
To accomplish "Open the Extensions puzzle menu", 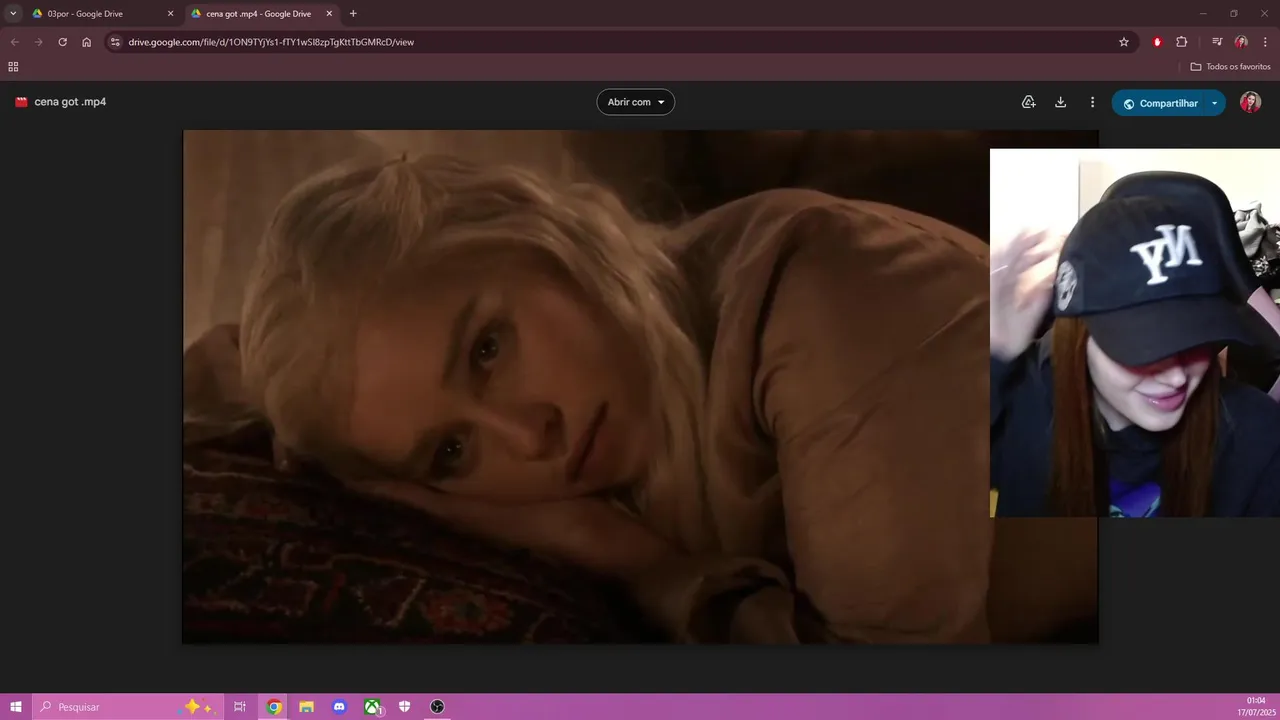I will (x=1182, y=42).
